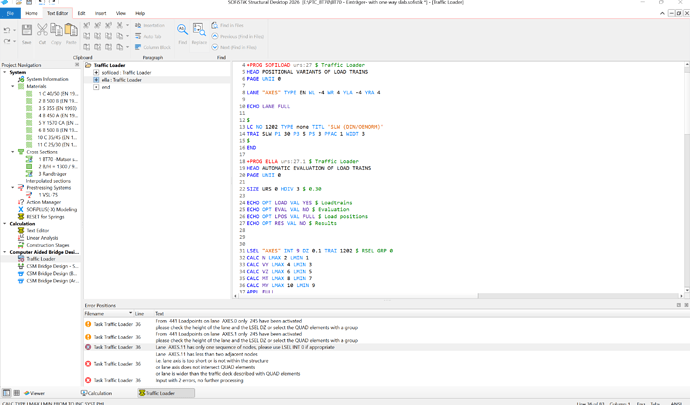This screenshot has height=405, width=690.
Task: Switch to the Home ribbon tab
Action: tap(31, 13)
